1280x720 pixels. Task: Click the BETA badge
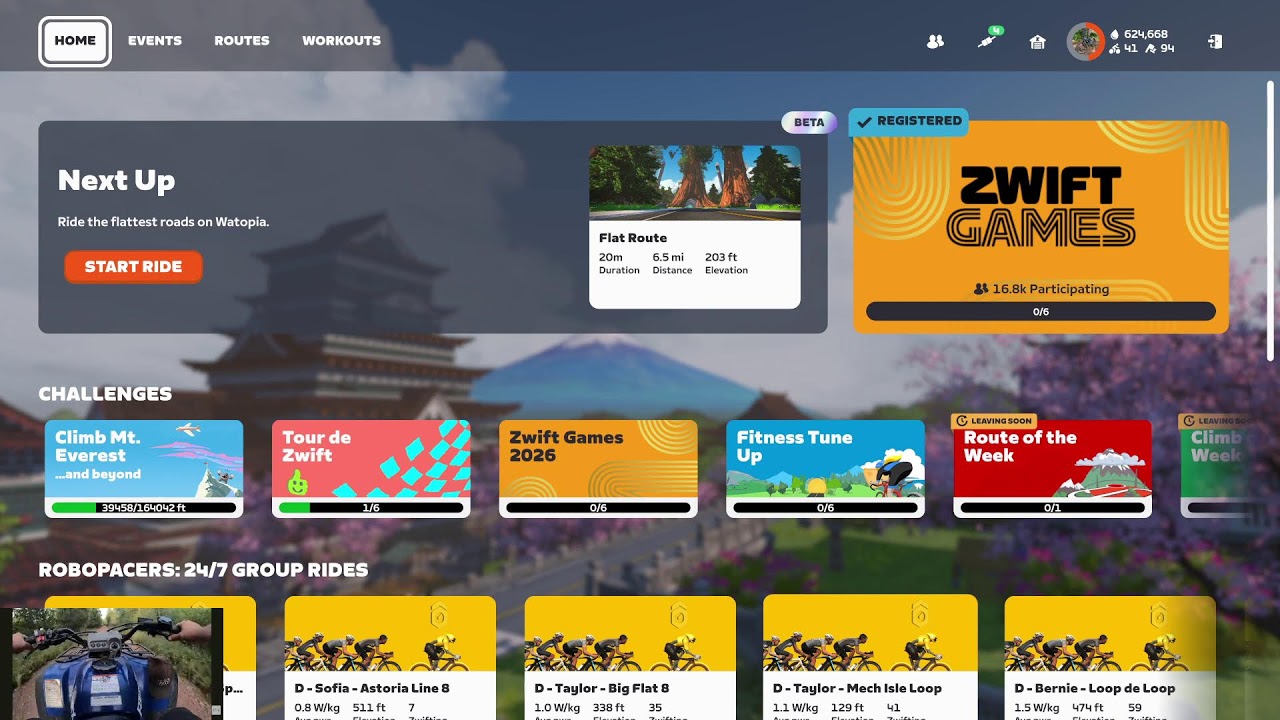(x=809, y=122)
